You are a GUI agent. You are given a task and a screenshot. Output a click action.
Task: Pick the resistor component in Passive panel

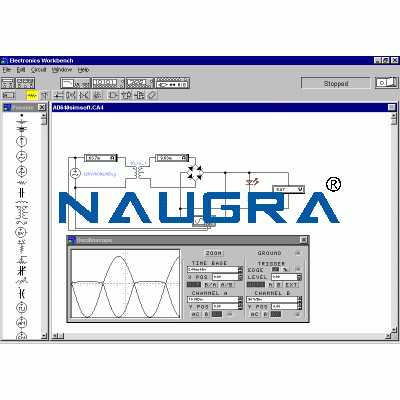22,183
